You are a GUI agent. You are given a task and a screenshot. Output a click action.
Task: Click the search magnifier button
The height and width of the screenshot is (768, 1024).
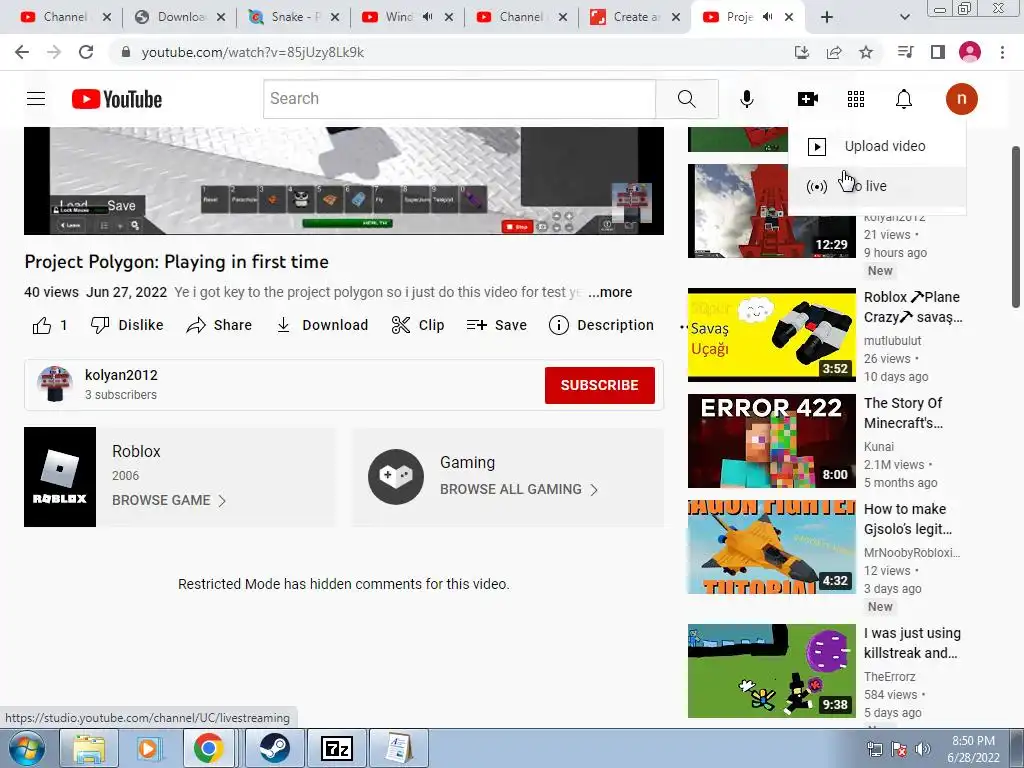(x=686, y=99)
